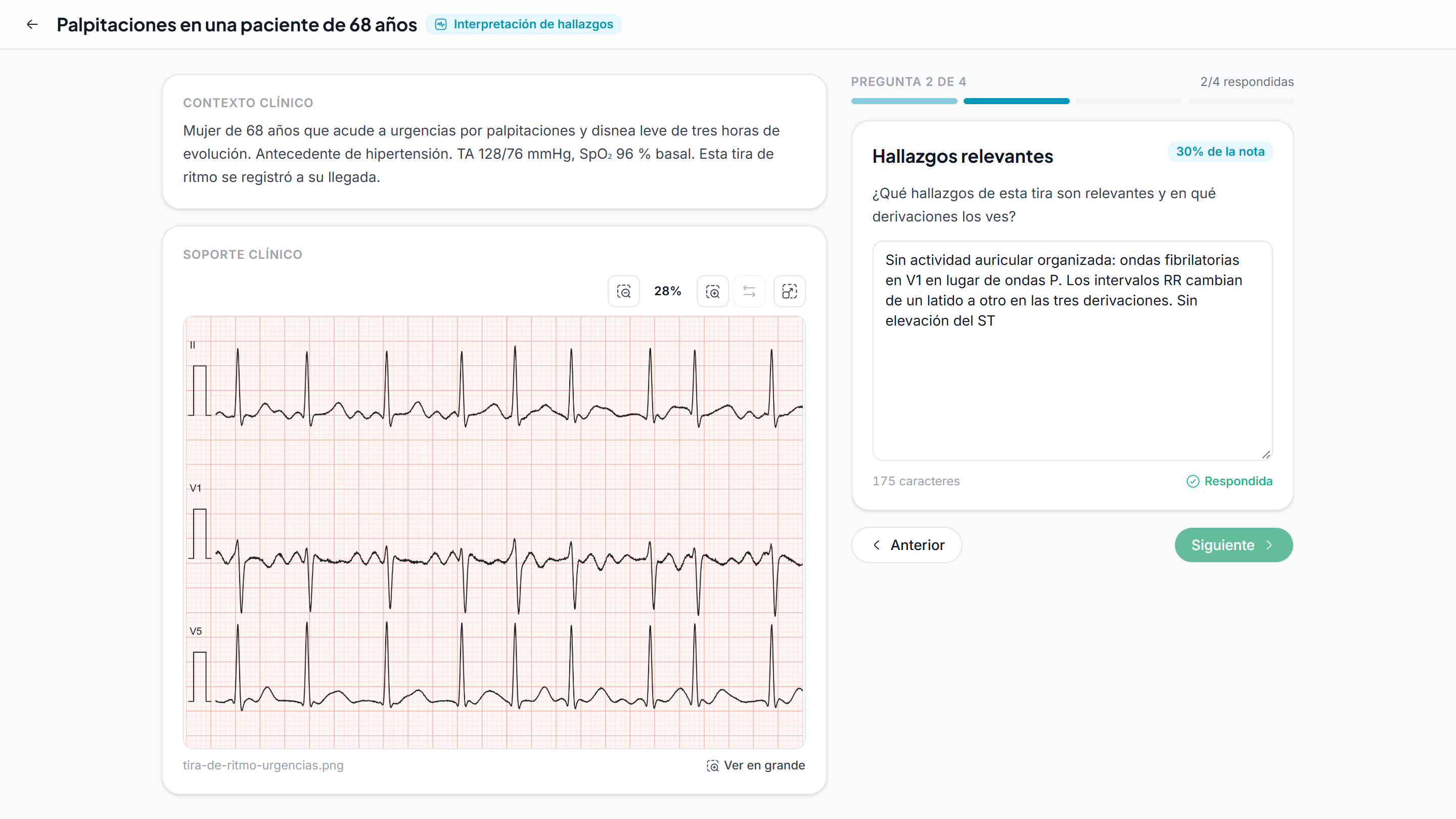Screen dimensions: 1456x819
Task: Click the PREGUNTA 2 DE 4 label
Action: point(908,82)
